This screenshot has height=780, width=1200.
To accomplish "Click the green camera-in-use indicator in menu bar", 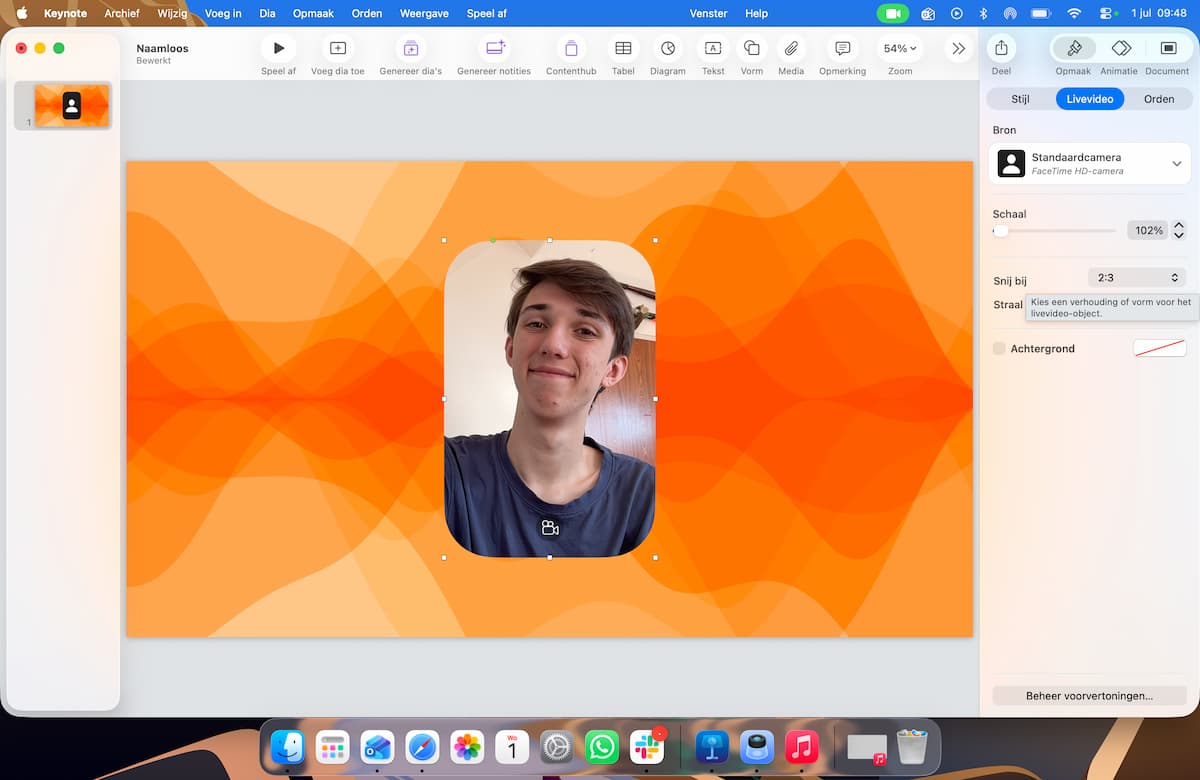I will tap(892, 13).
